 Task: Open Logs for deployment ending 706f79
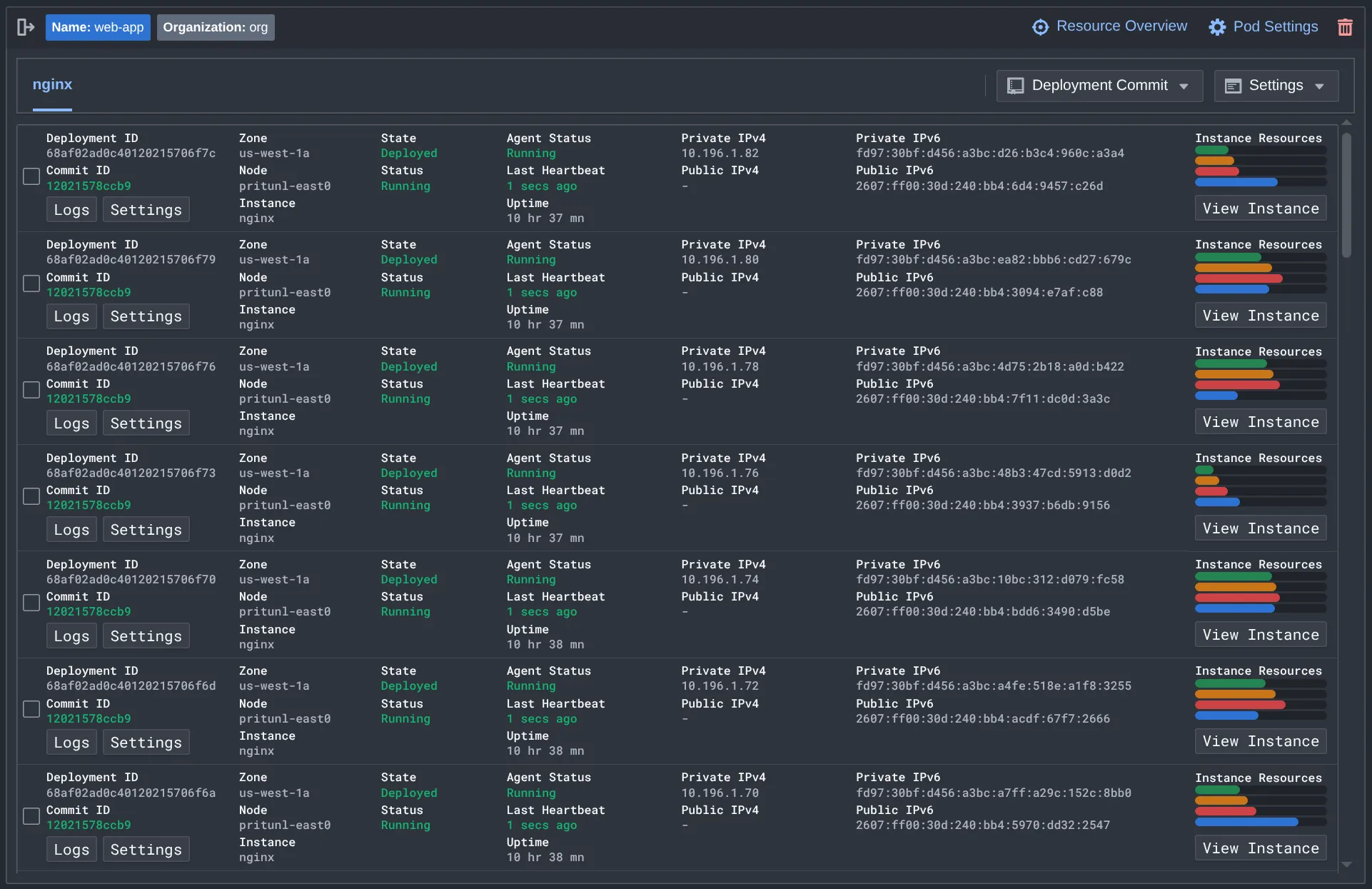click(x=71, y=316)
